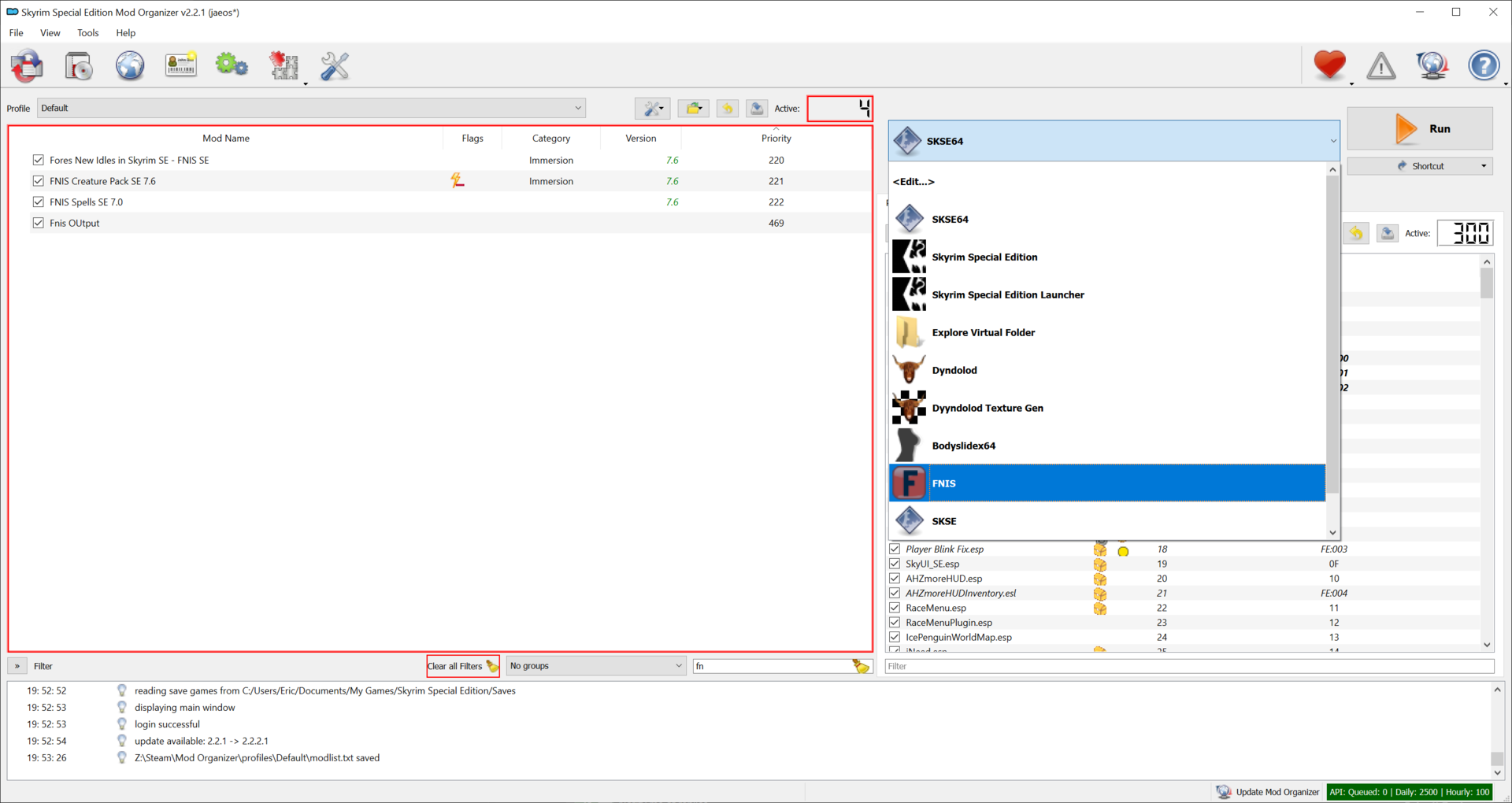Toggle FNIS Spells SE 7.0 checkbox
Screen dimensions: 1512x803
click(38, 202)
